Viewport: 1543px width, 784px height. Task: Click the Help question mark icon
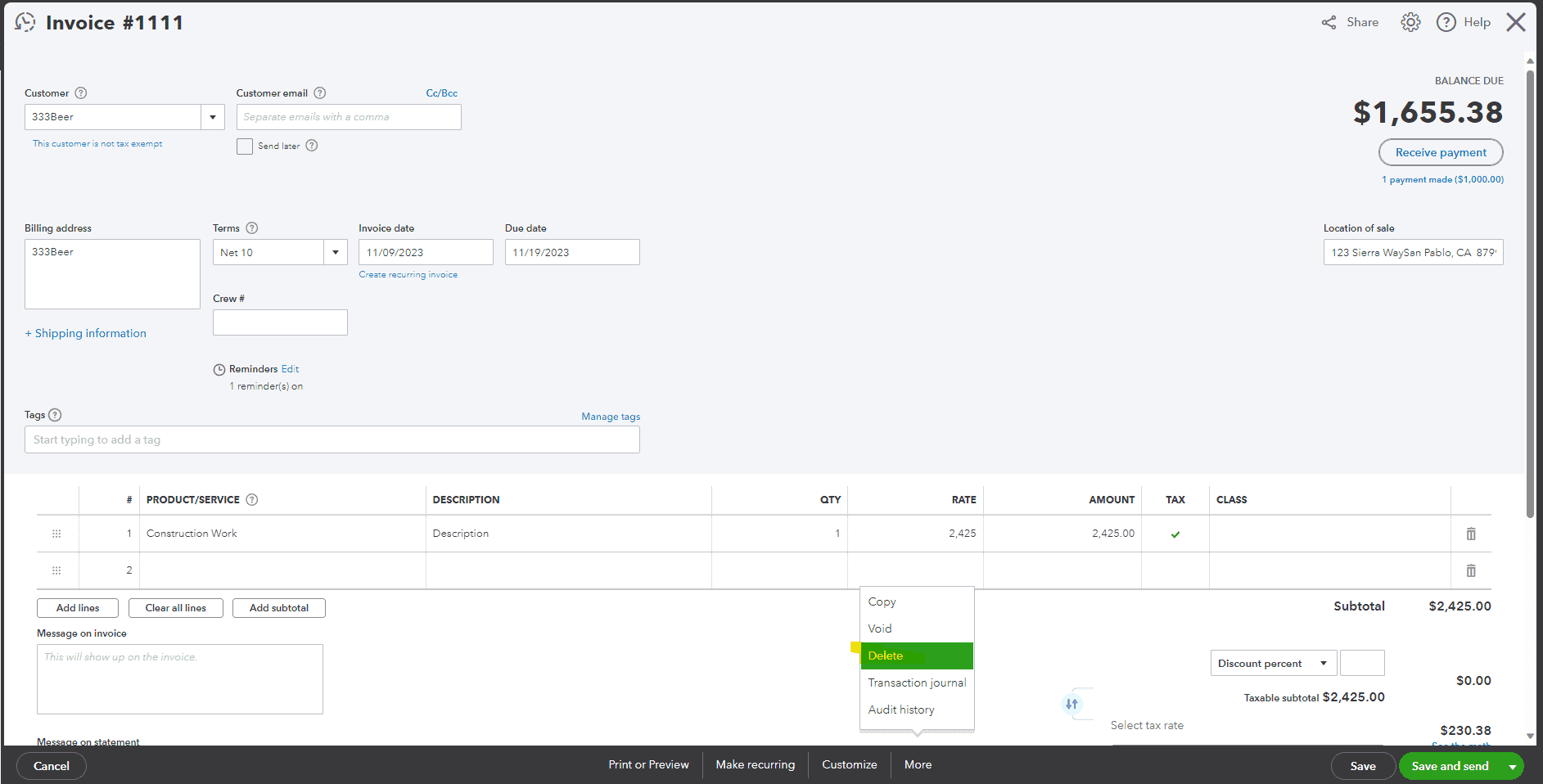[x=1446, y=22]
